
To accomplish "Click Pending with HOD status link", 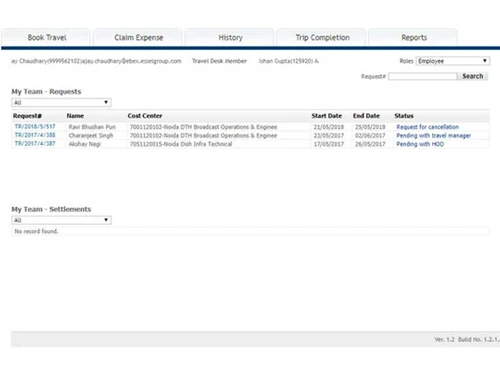I will [x=420, y=144].
